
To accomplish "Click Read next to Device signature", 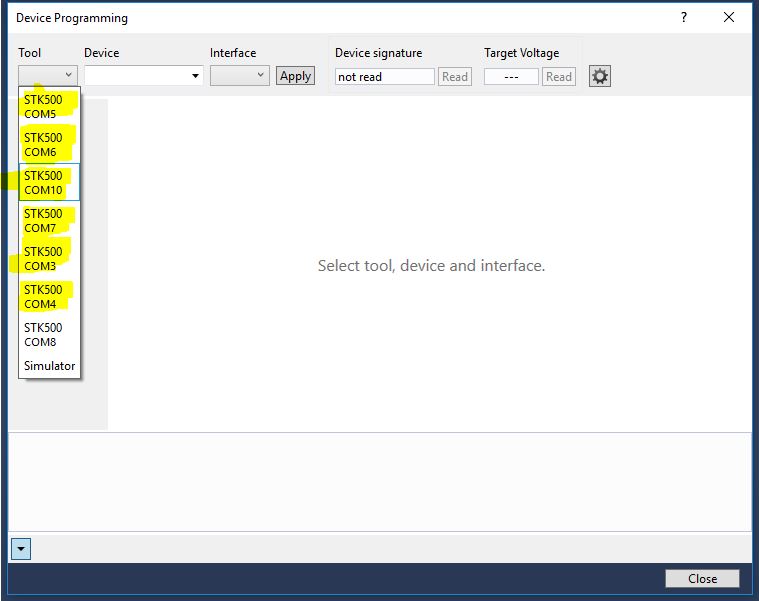I will click(455, 76).
